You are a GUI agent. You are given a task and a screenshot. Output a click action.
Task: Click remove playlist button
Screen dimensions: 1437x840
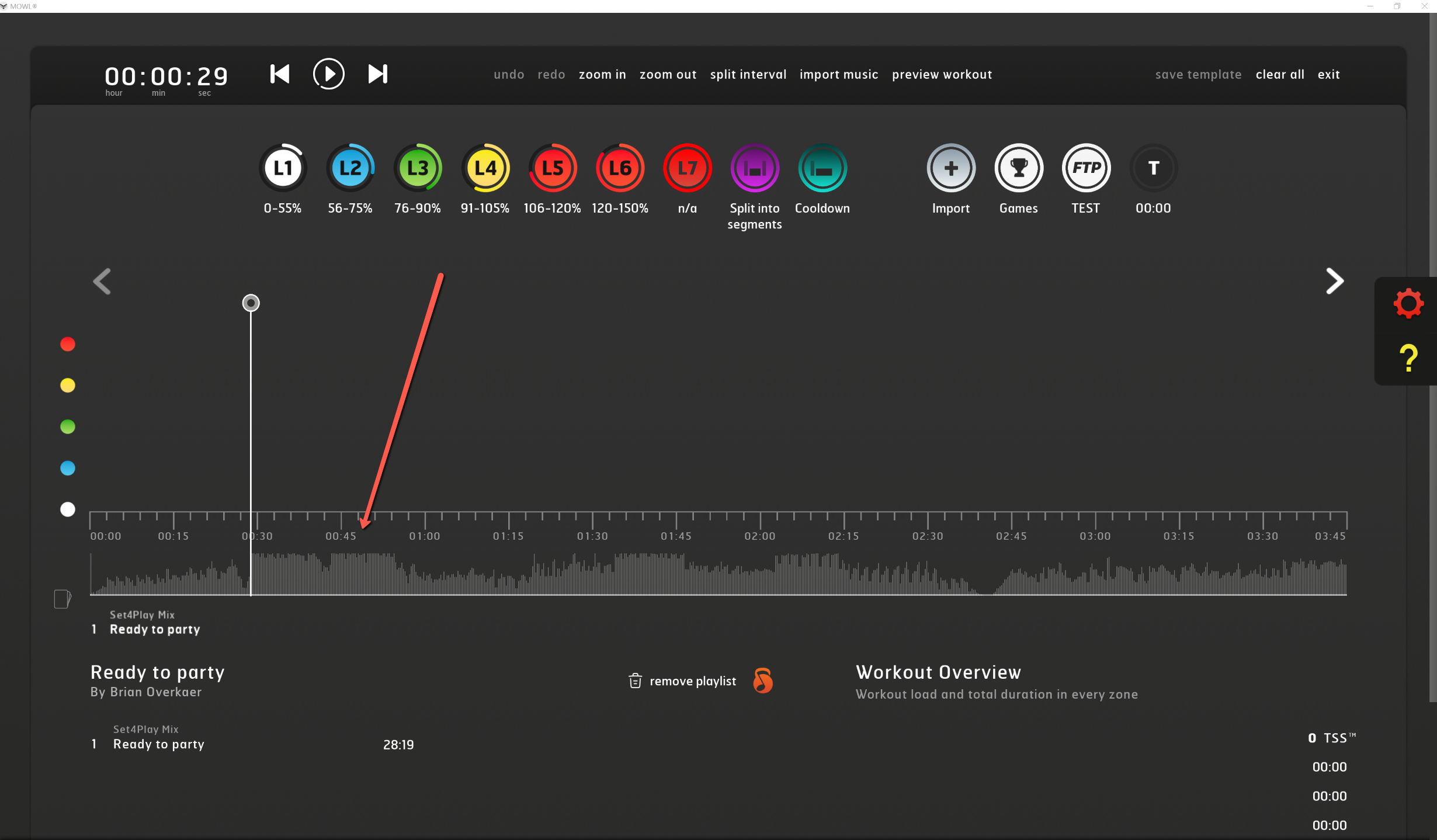click(682, 681)
